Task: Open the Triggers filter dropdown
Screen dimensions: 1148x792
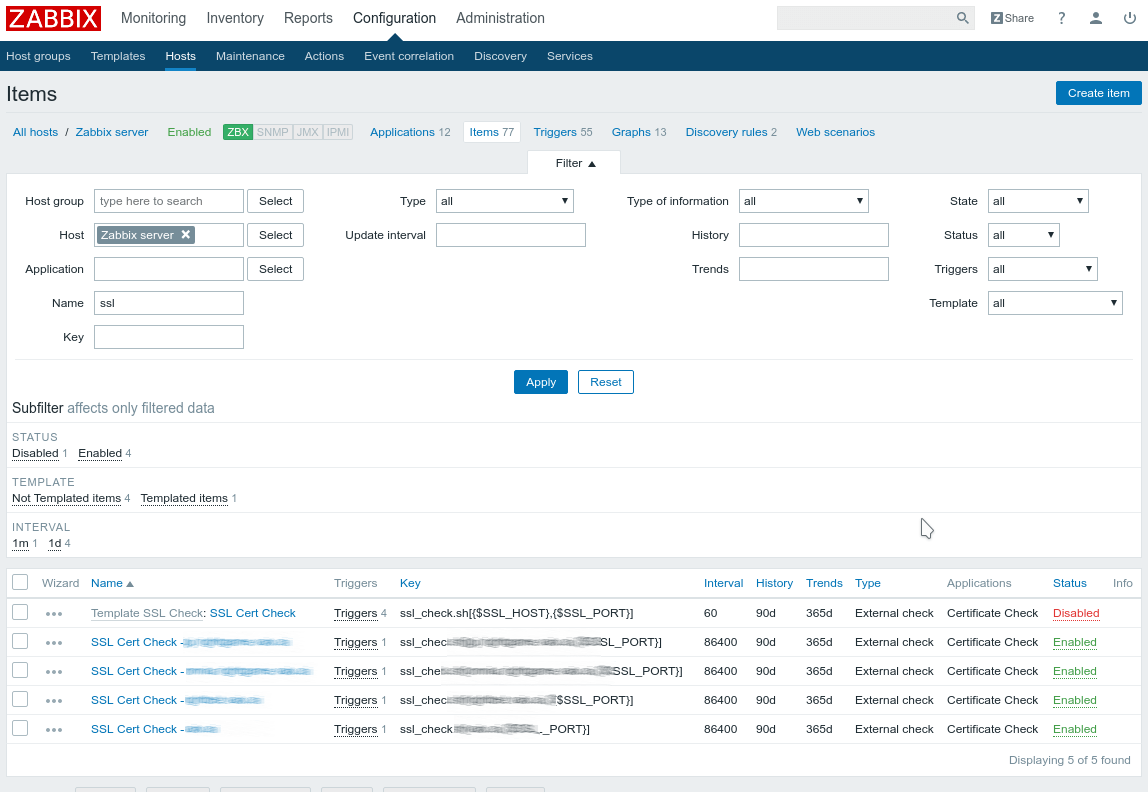Action: pos(1042,268)
